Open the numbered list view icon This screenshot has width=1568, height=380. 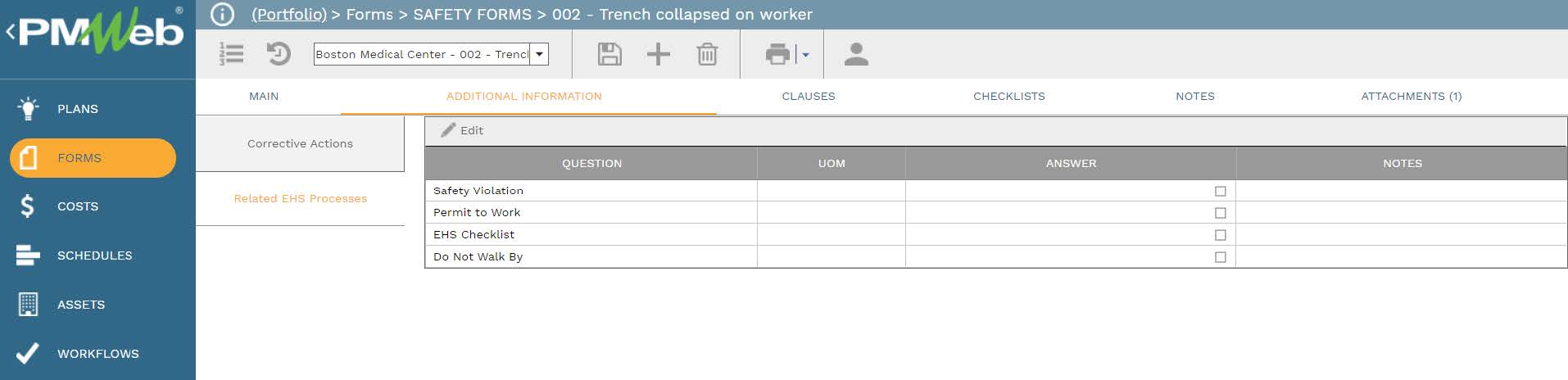(x=232, y=54)
